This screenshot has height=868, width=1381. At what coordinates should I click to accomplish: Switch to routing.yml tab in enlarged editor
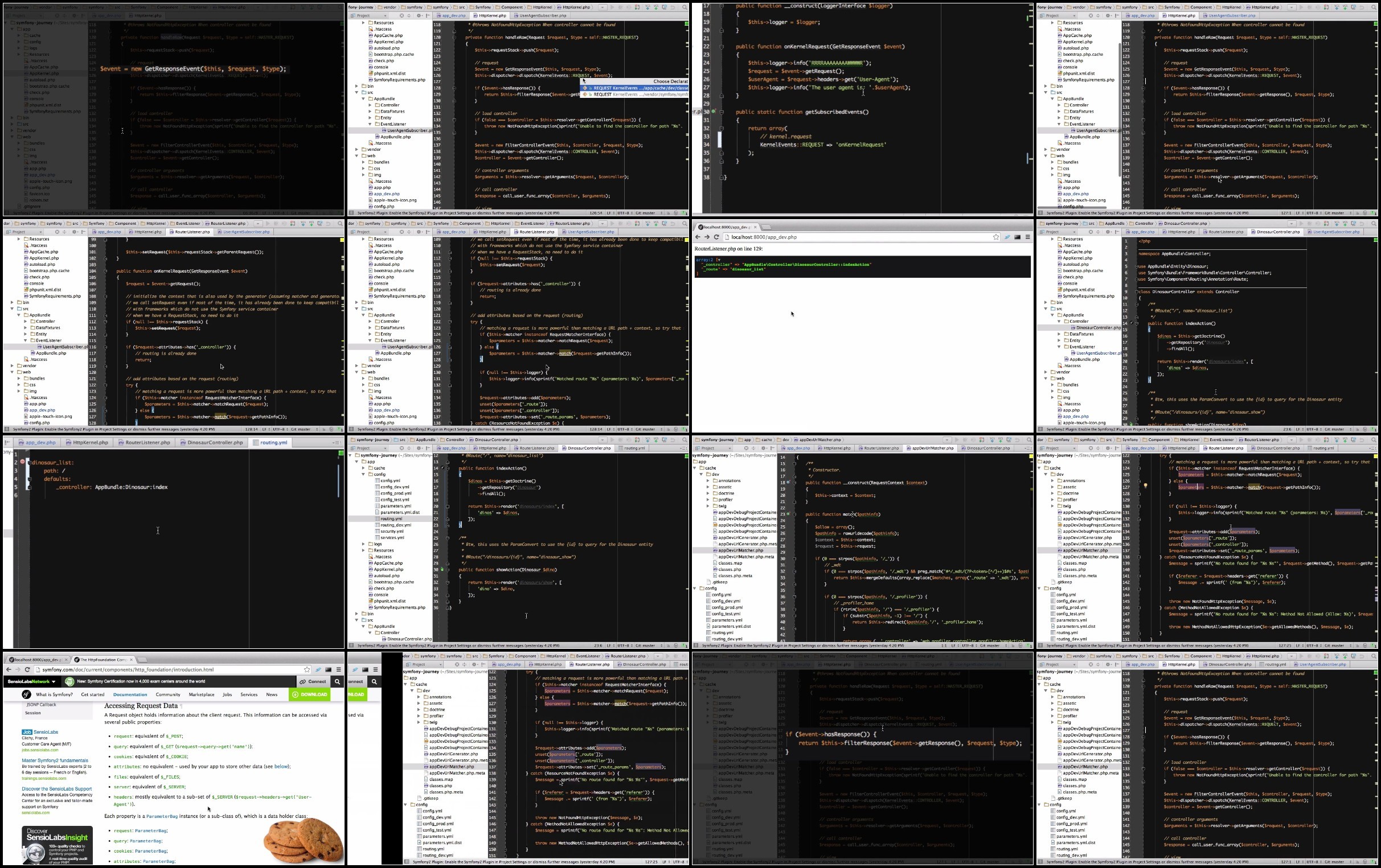pyautogui.click(x=271, y=443)
